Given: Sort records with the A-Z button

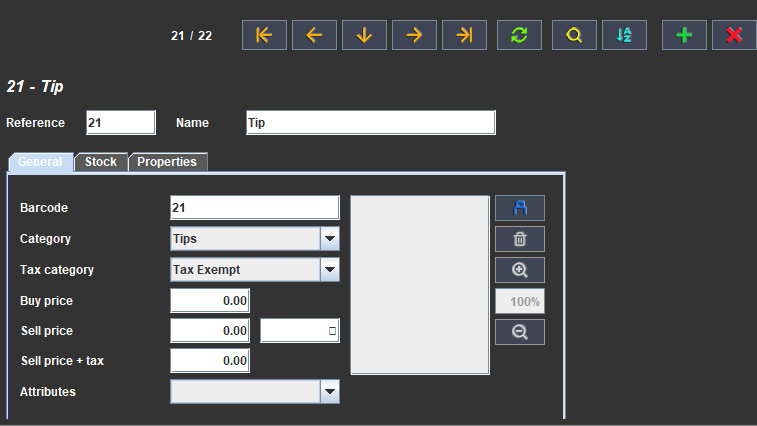Looking at the screenshot, I should pyautogui.click(x=624, y=35).
